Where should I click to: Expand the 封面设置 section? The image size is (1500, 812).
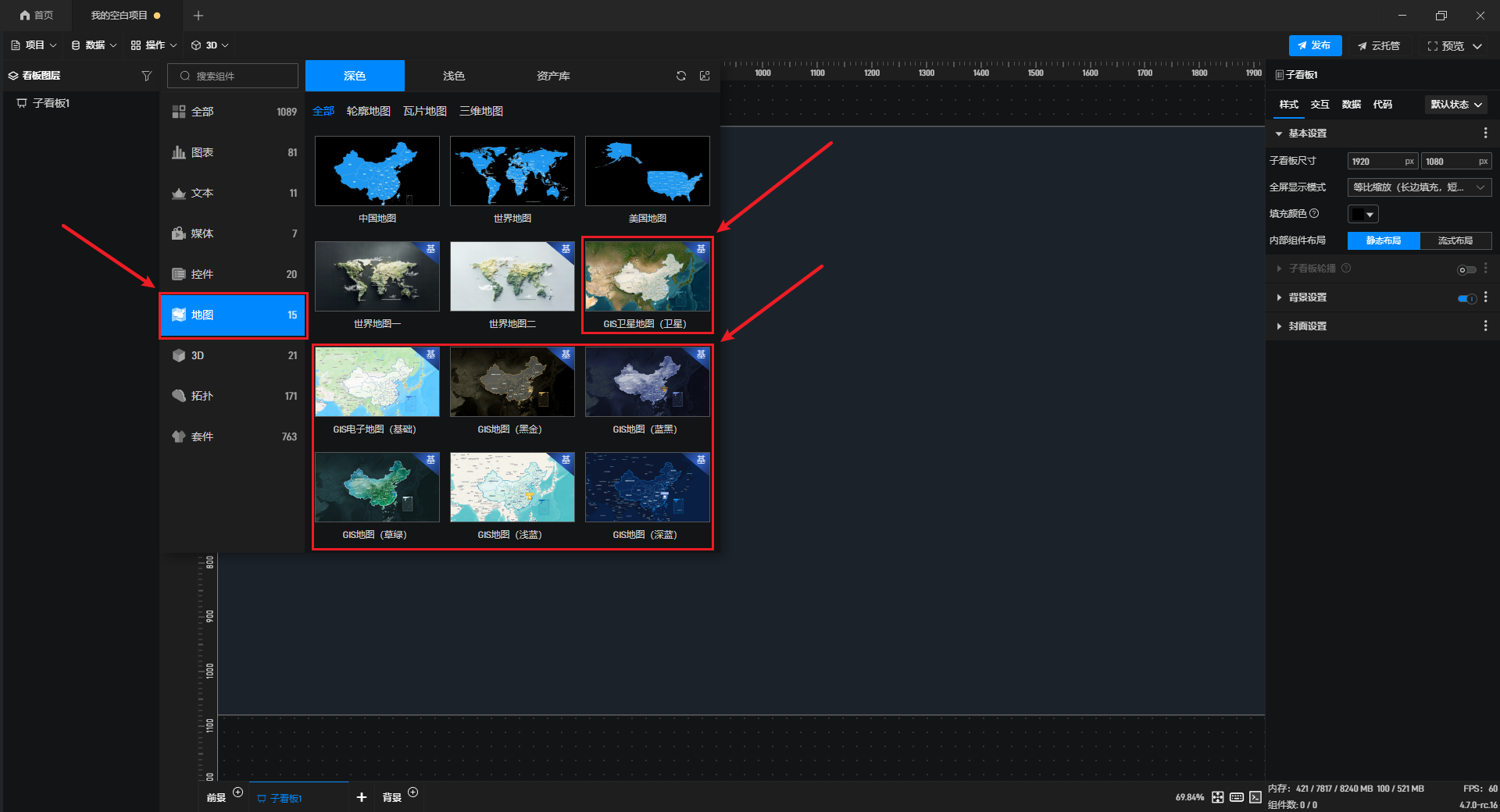(x=1307, y=326)
